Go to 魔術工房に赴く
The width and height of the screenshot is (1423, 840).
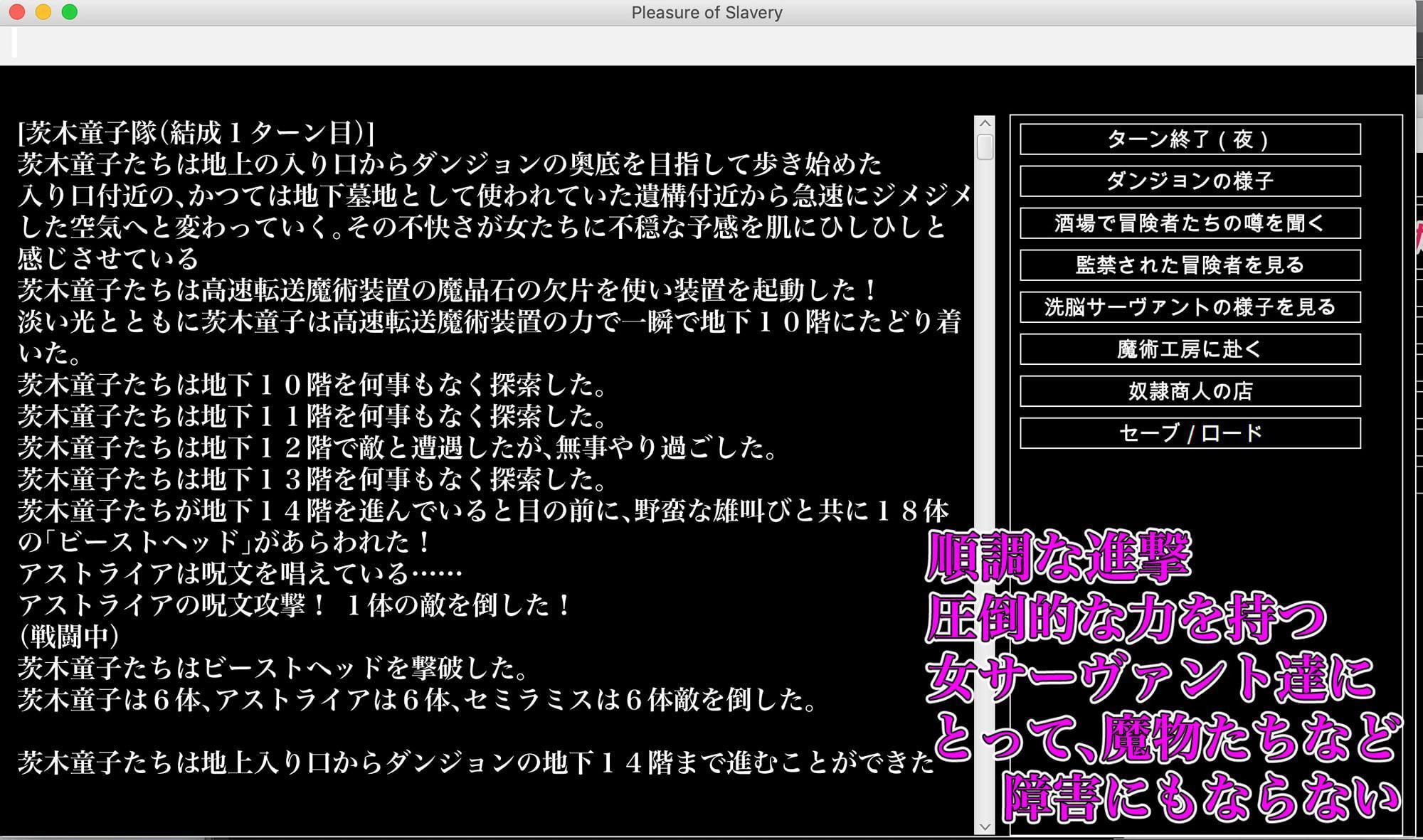coord(1190,349)
